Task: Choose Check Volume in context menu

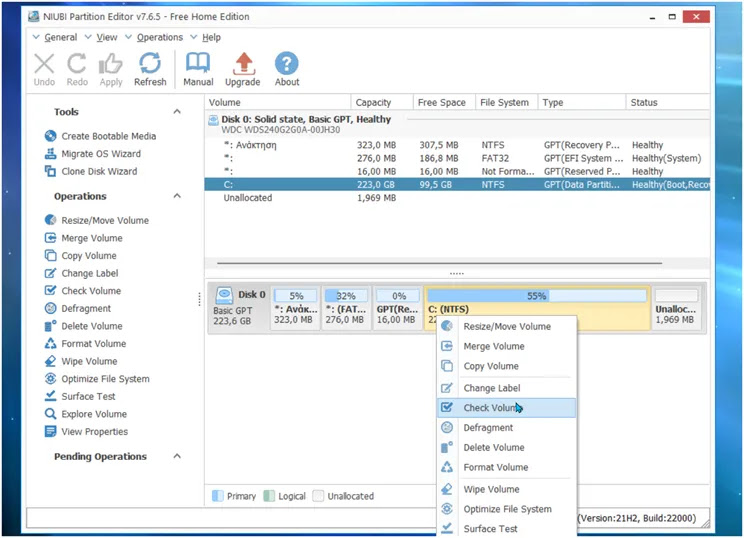Action: (507, 408)
